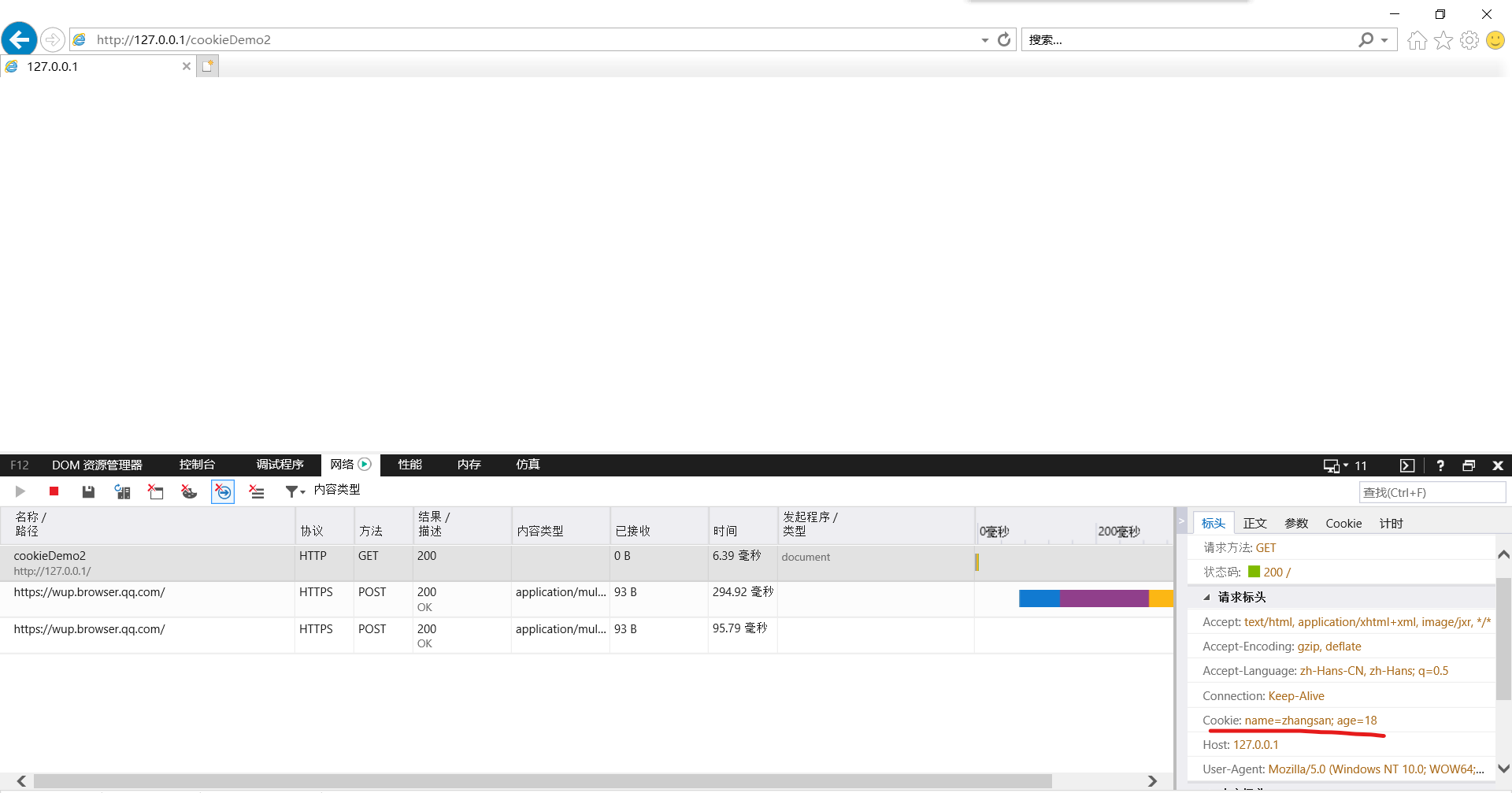Select the 294.92 毫秒 wup.browser.qq.com request
The image size is (1512, 793).
point(587,599)
